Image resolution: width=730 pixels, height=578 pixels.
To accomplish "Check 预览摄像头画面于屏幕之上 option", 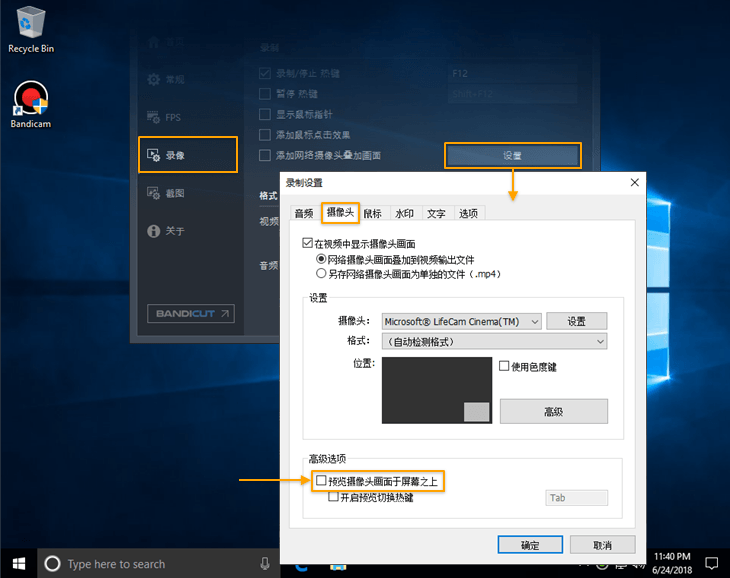I will point(321,480).
